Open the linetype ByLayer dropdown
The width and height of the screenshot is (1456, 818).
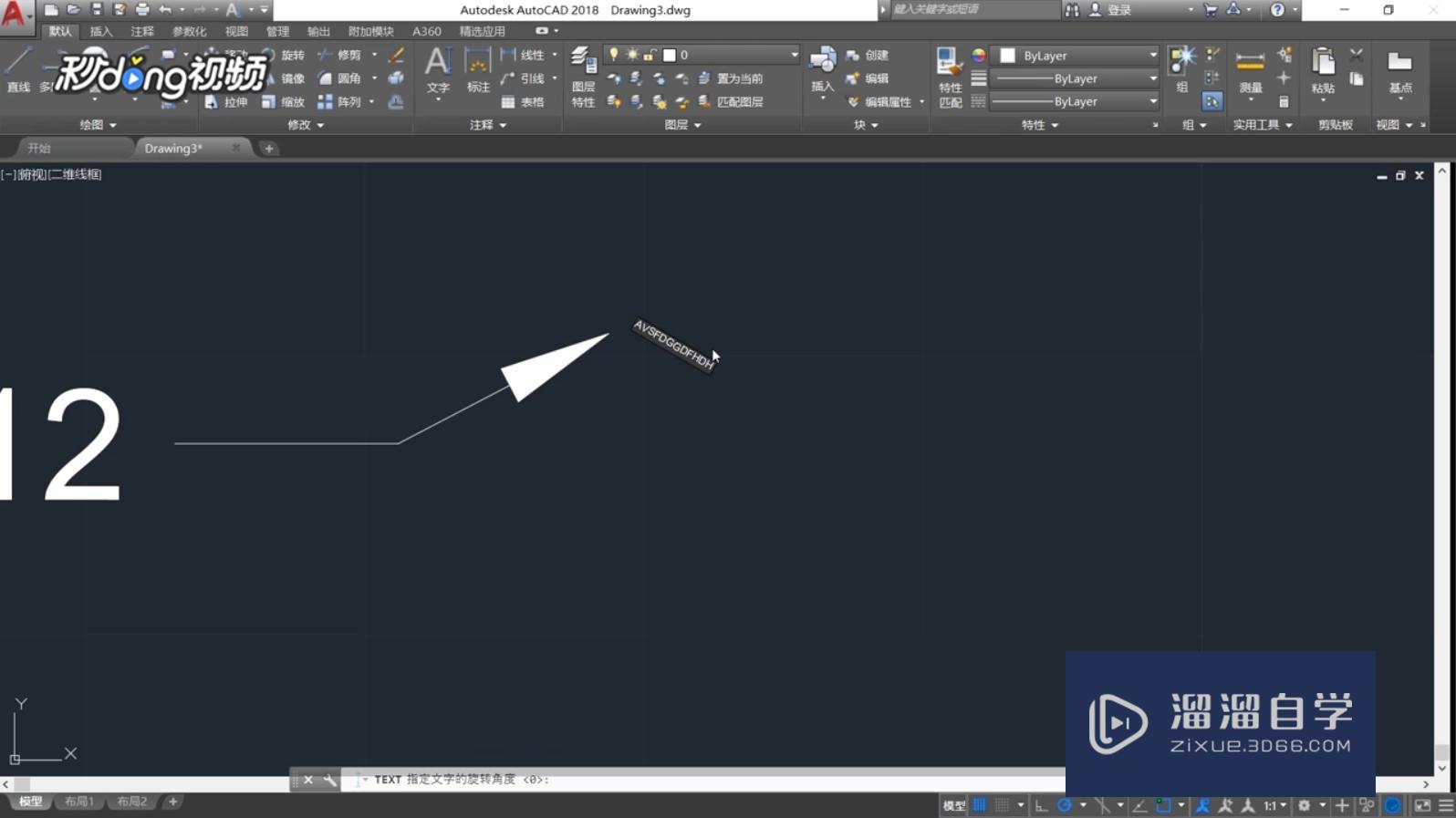[x=1076, y=101]
